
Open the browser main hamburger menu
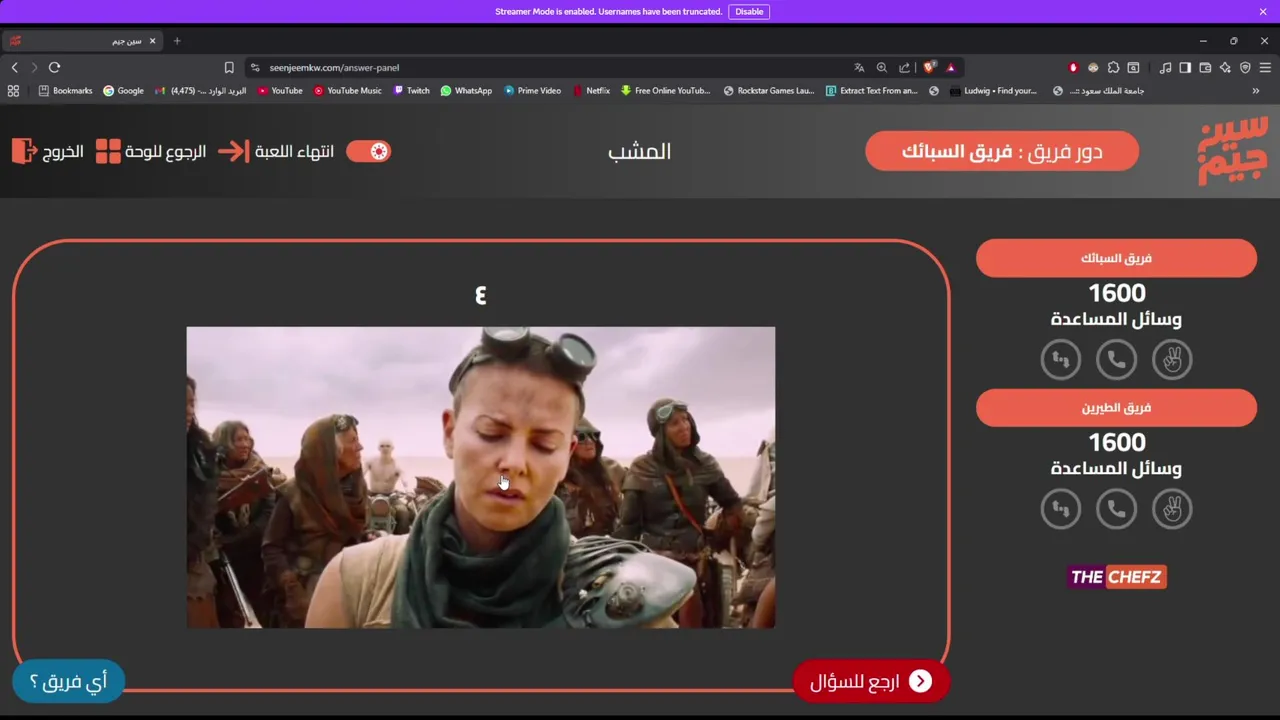click(1265, 67)
